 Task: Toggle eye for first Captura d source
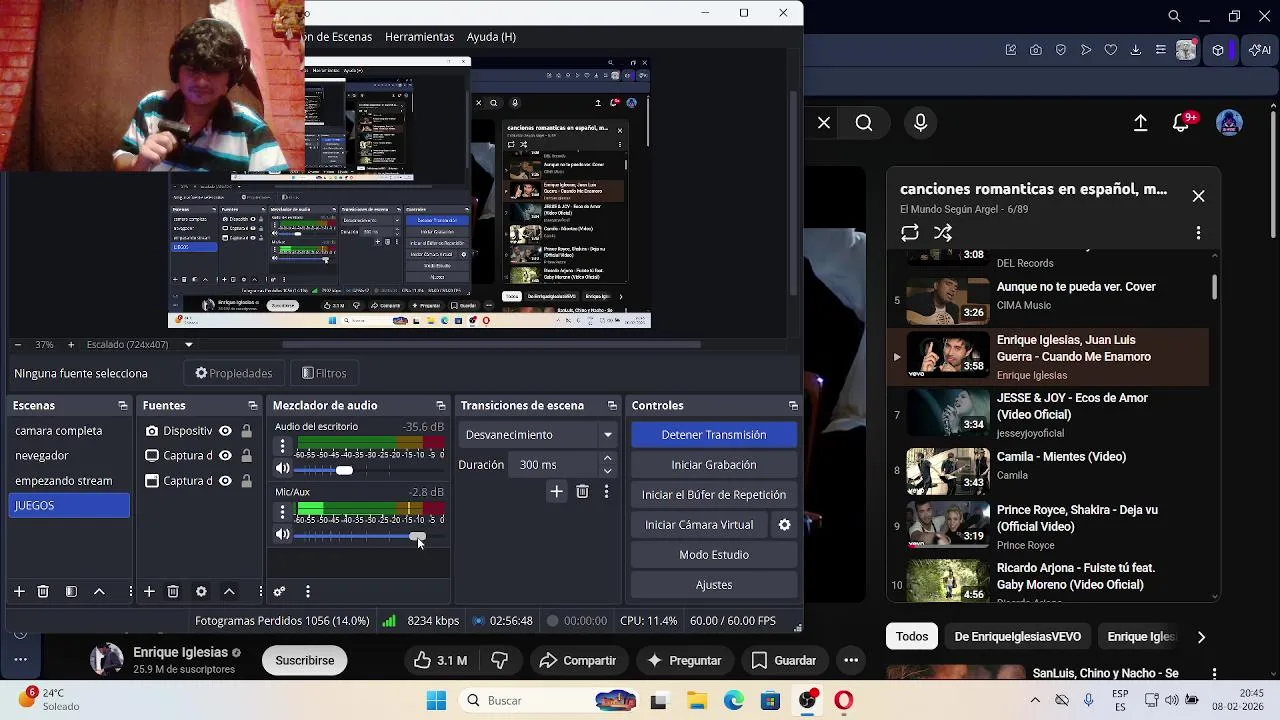225,456
